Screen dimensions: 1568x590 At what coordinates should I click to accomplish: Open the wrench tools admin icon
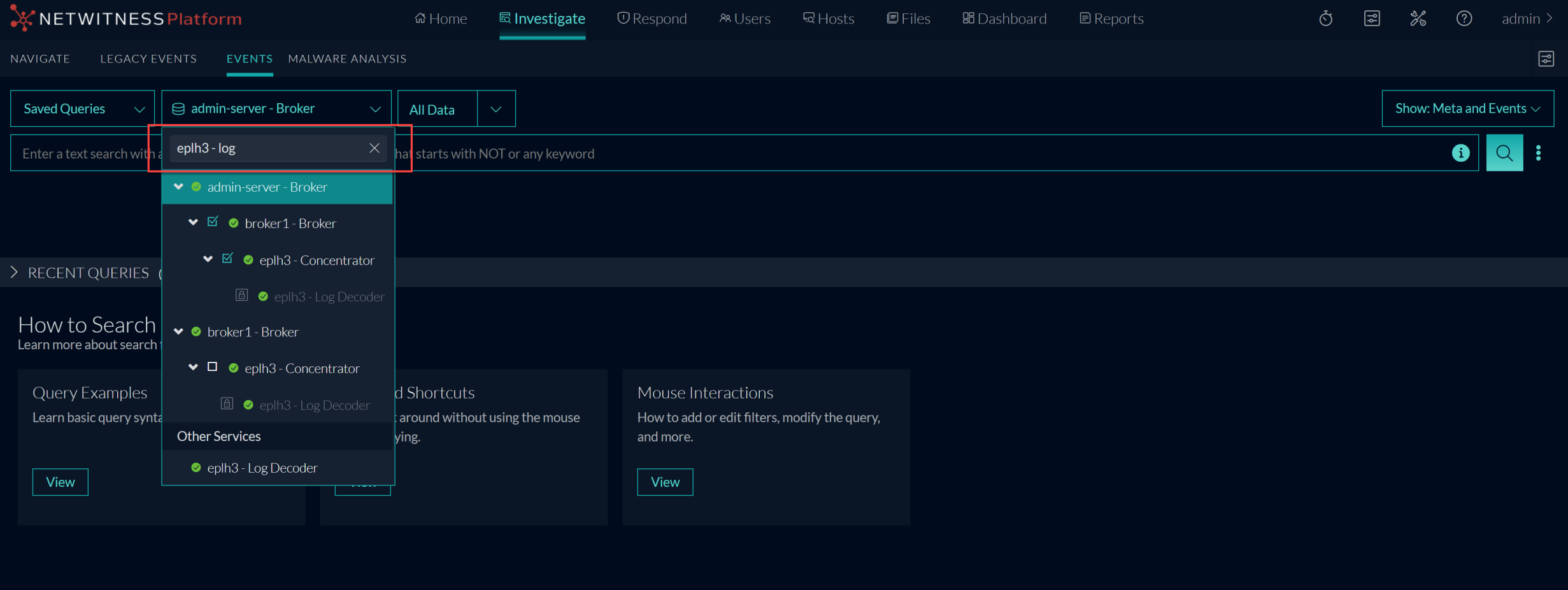1418,18
